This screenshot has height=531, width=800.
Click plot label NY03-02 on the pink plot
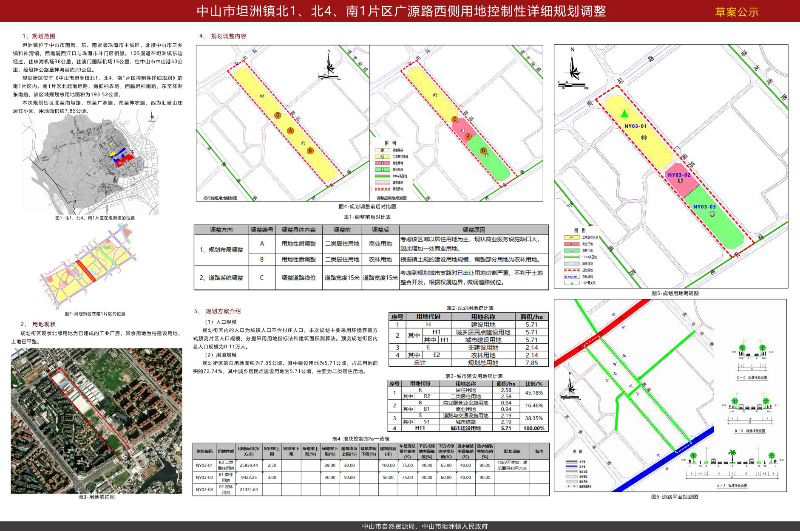(x=679, y=175)
